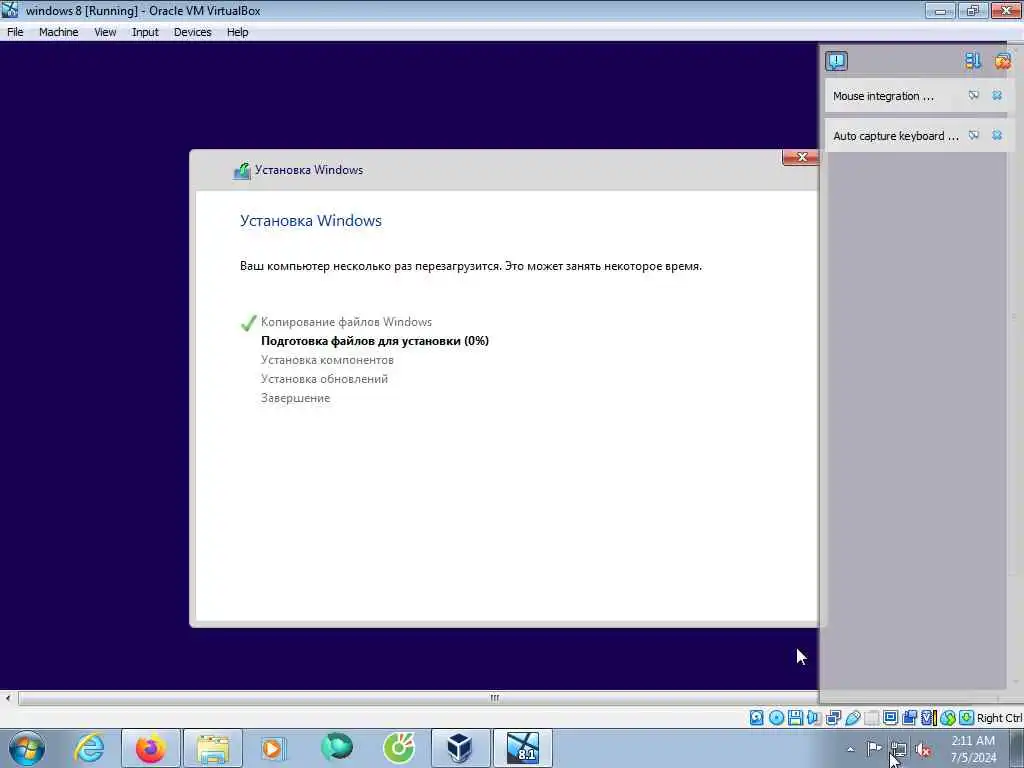Click the CPU virtualization status icon
This screenshot has width=1024, height=768.
pos(928,718)
